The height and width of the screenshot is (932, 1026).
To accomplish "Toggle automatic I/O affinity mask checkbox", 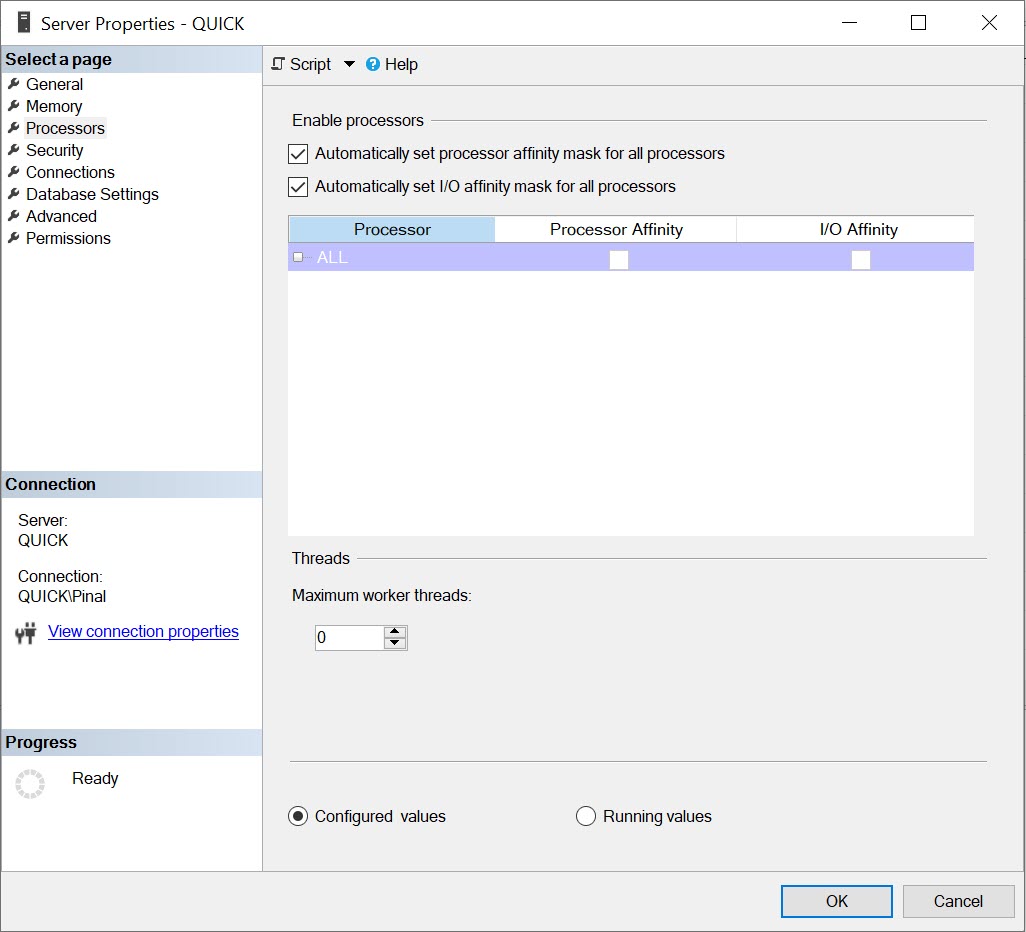I will click(298, 187).
